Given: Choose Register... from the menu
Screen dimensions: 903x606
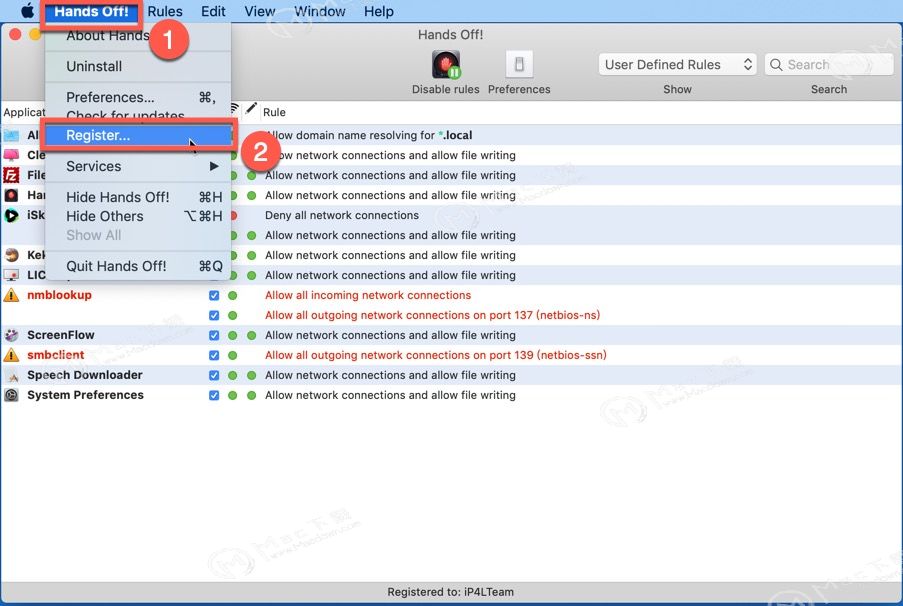Looking at the screenshot, I should click(x=138, y=135).
